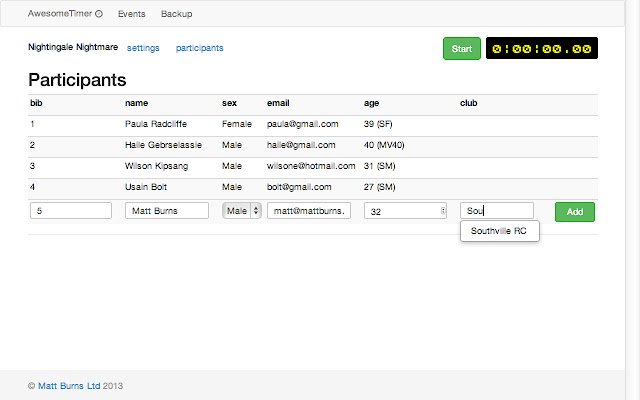Screen dimensions: 640x400
Task: Click the age field showing 32
Action: 405,211
